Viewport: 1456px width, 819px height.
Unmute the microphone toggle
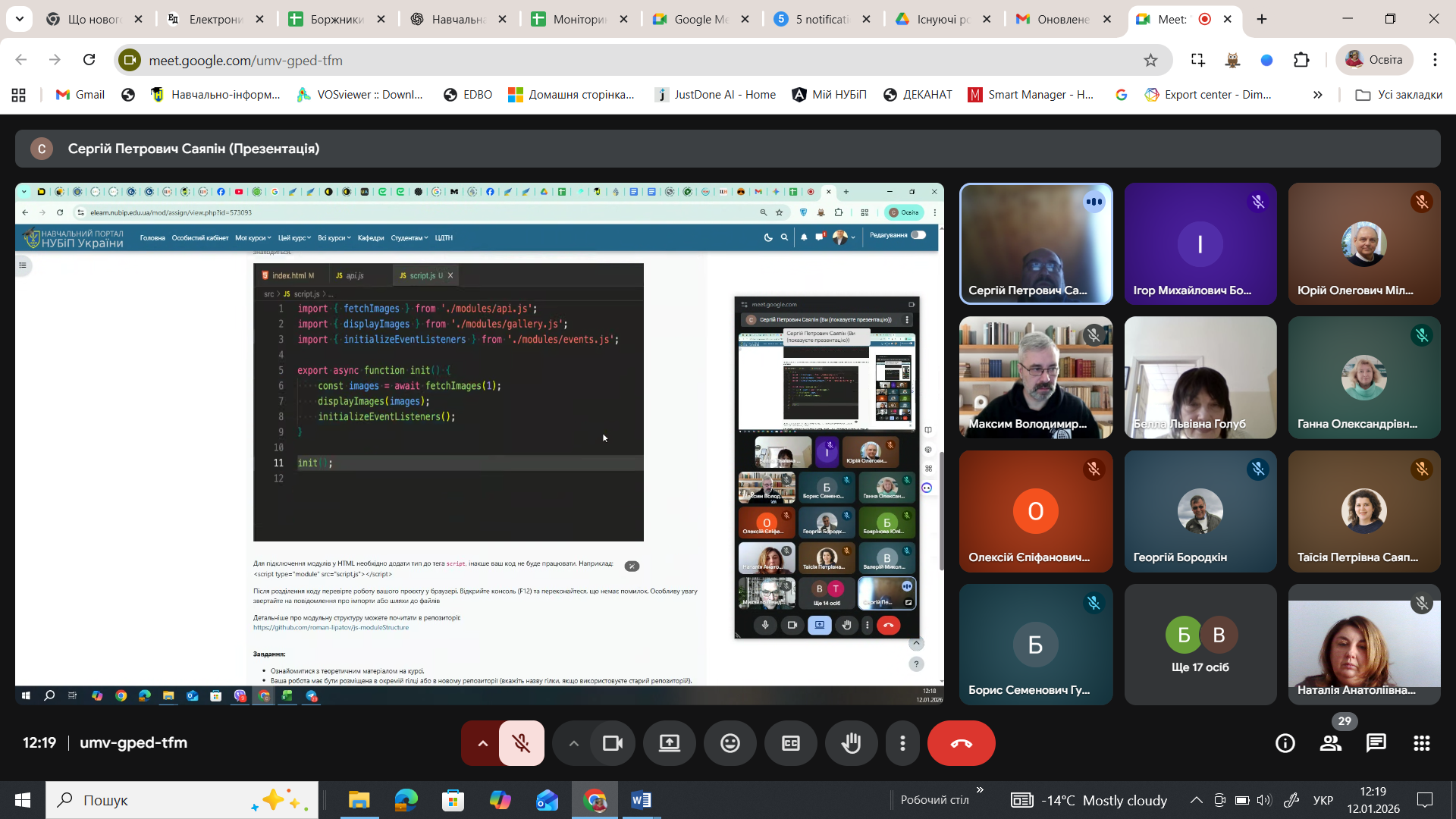522,743
